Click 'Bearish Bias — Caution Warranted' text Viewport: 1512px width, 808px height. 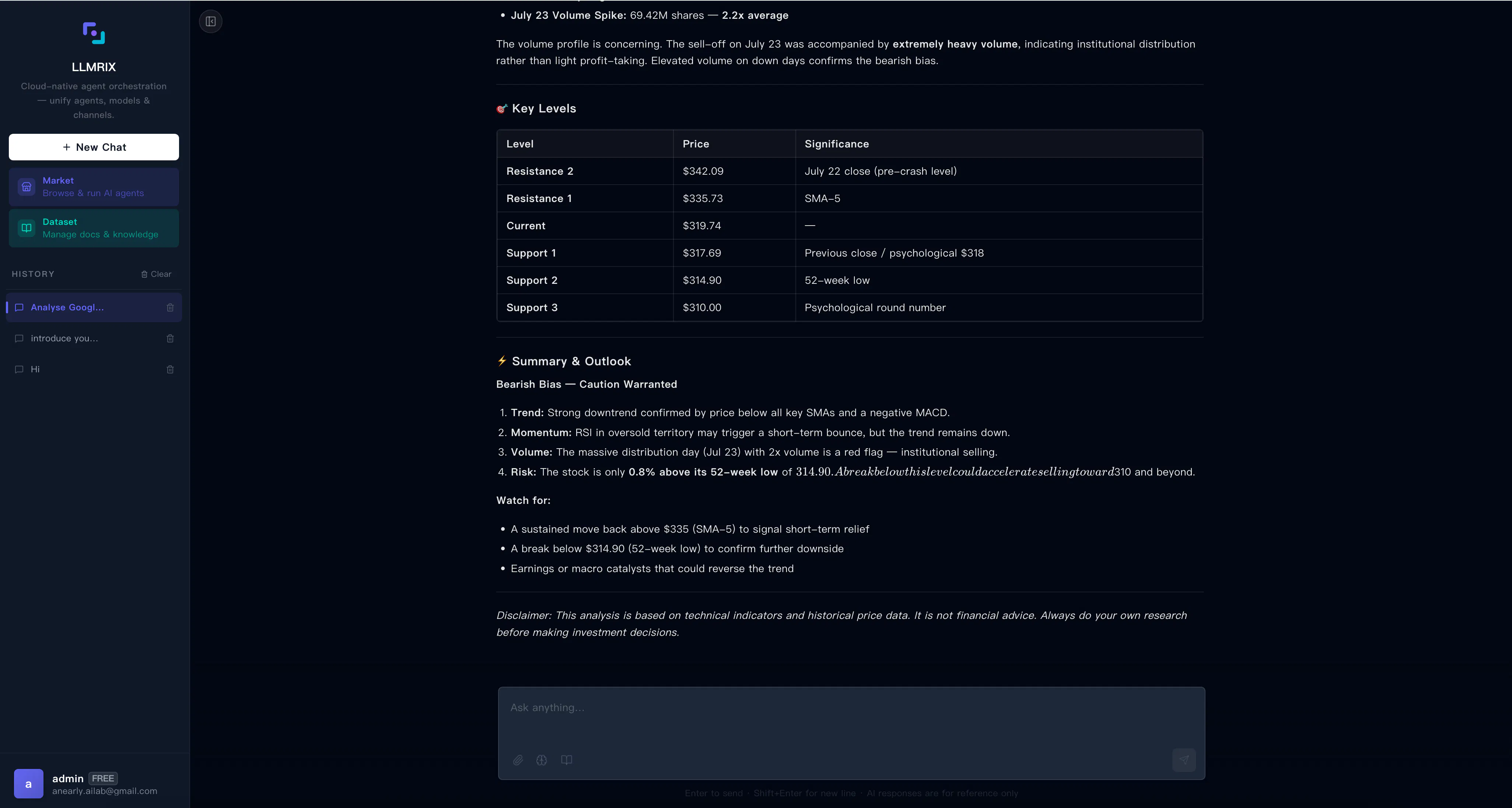587,384
